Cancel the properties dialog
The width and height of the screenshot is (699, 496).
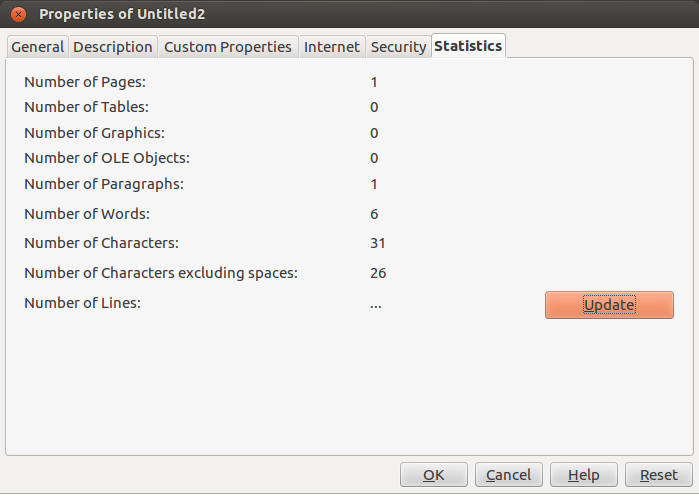(x=509, y=475)
